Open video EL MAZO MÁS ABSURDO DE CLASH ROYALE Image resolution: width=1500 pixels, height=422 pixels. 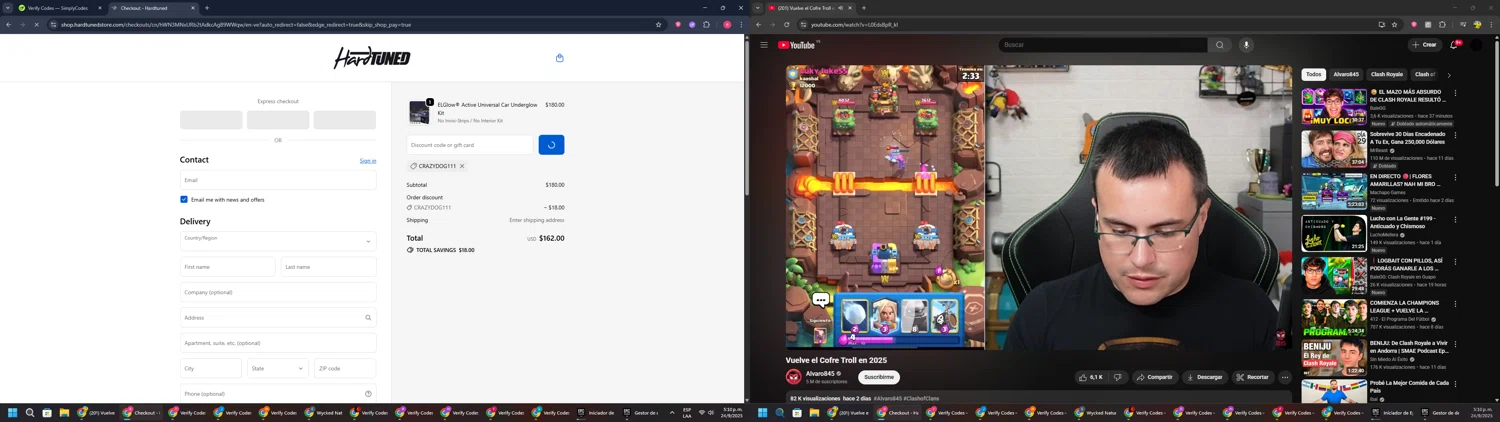(1334, 107)
